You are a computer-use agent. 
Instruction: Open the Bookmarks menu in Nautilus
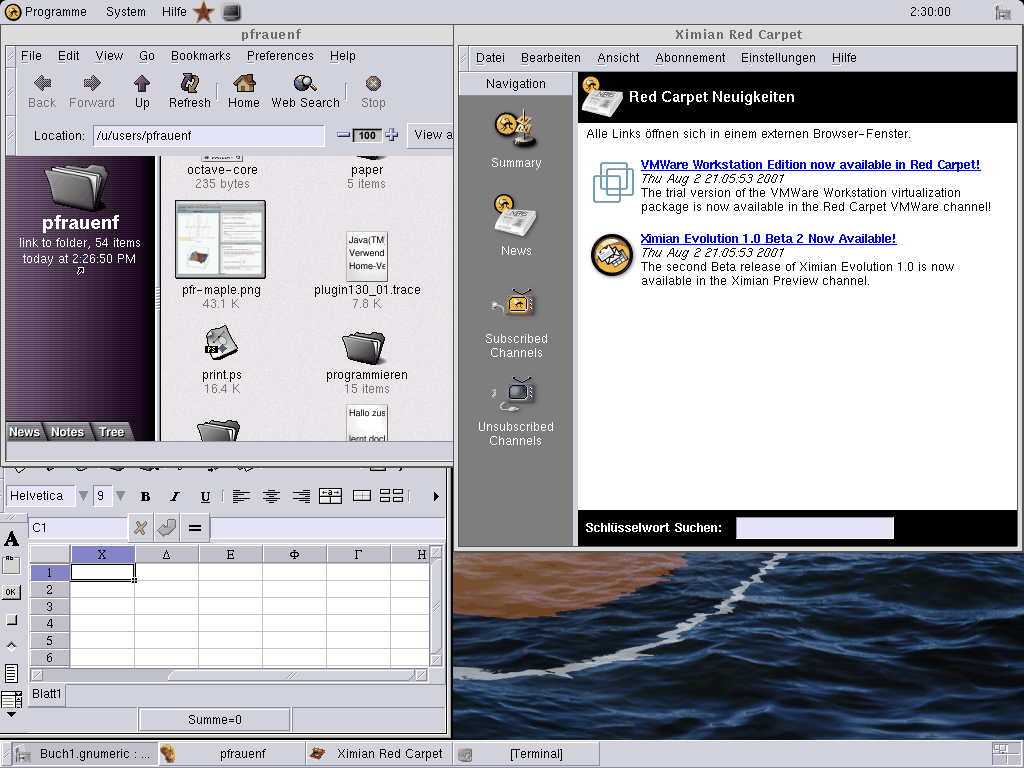[200, 56]
